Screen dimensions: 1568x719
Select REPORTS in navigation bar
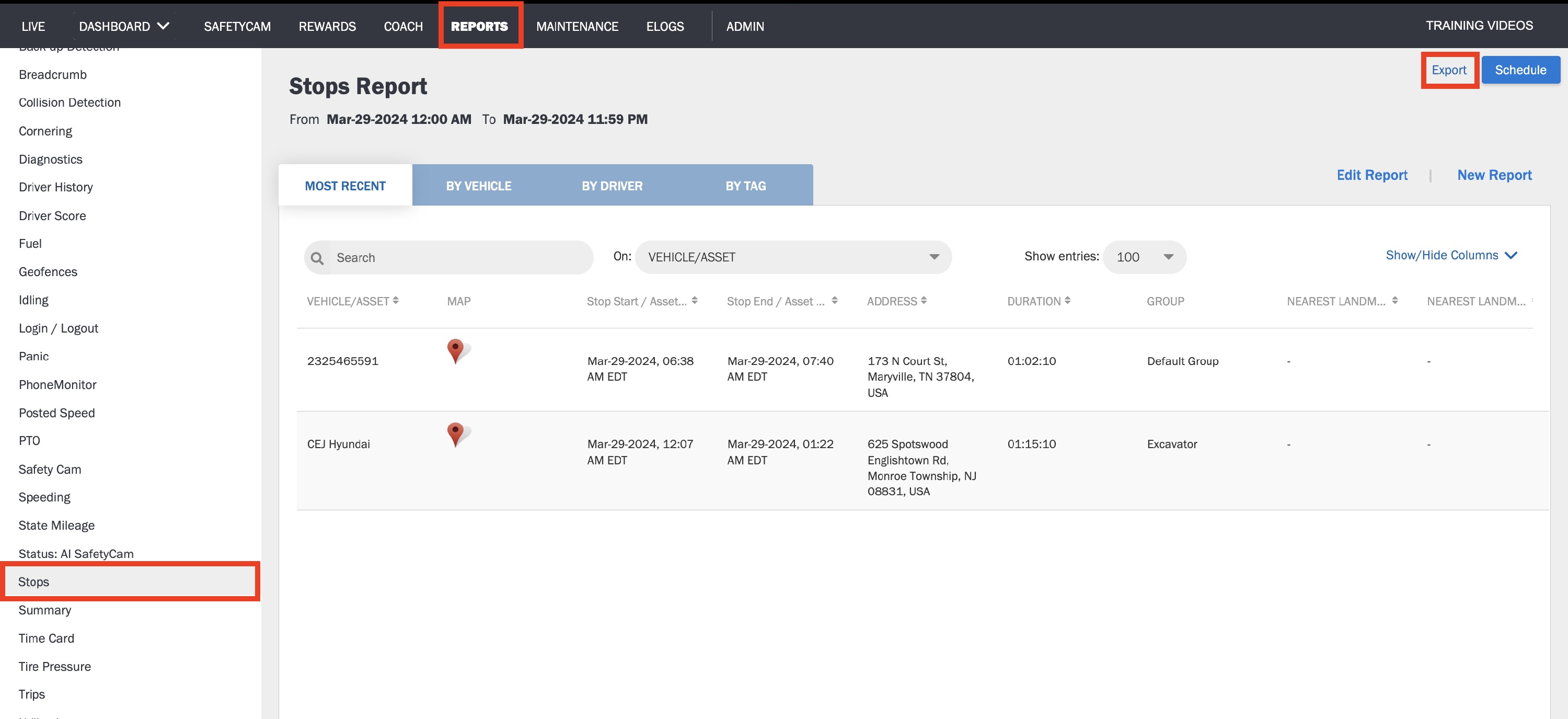tap(480, 26)
